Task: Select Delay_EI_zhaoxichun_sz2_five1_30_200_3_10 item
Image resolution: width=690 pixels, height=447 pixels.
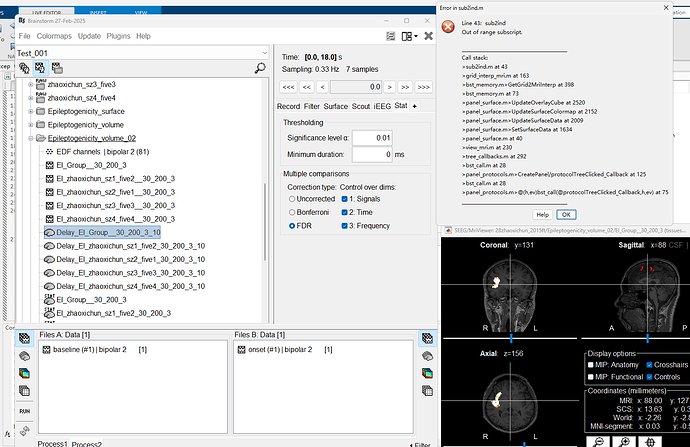Action: tap(130, 260)
